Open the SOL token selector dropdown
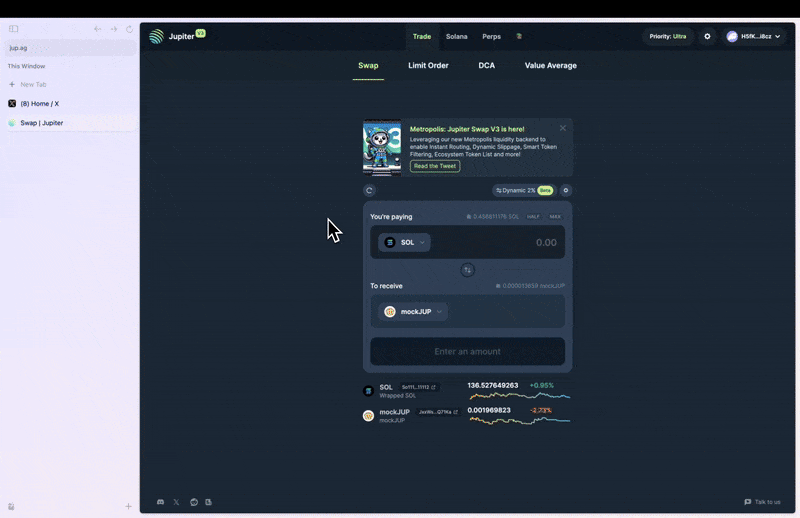The width and height of the screenshot is (800, 518). [405, 242]
